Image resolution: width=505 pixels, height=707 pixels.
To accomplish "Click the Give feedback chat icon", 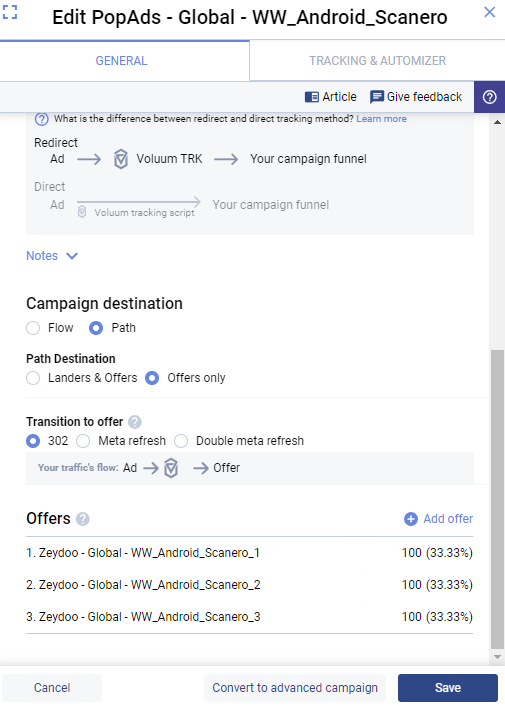I will coord(376,97).
